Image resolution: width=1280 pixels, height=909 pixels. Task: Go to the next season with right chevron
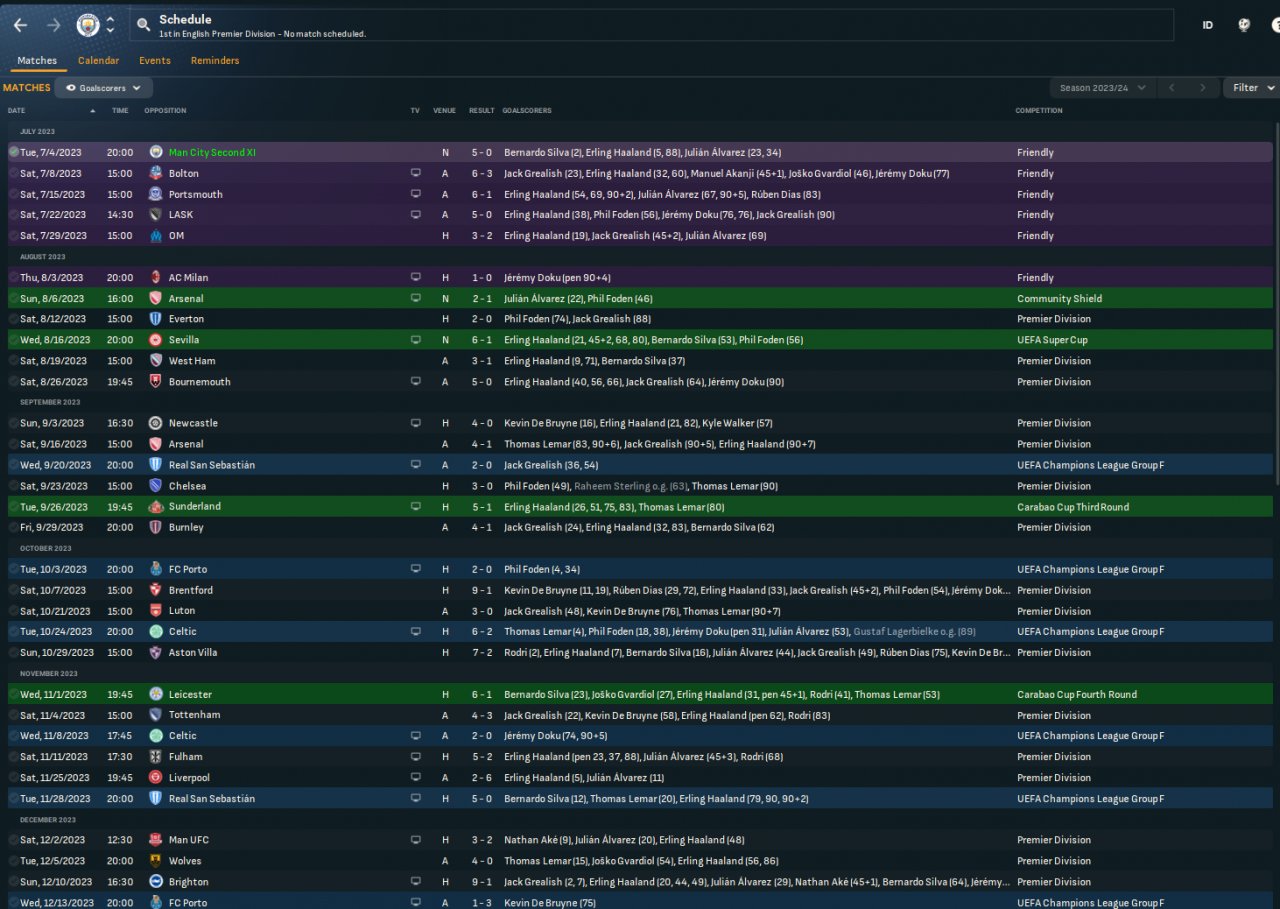coord(1204,88)
